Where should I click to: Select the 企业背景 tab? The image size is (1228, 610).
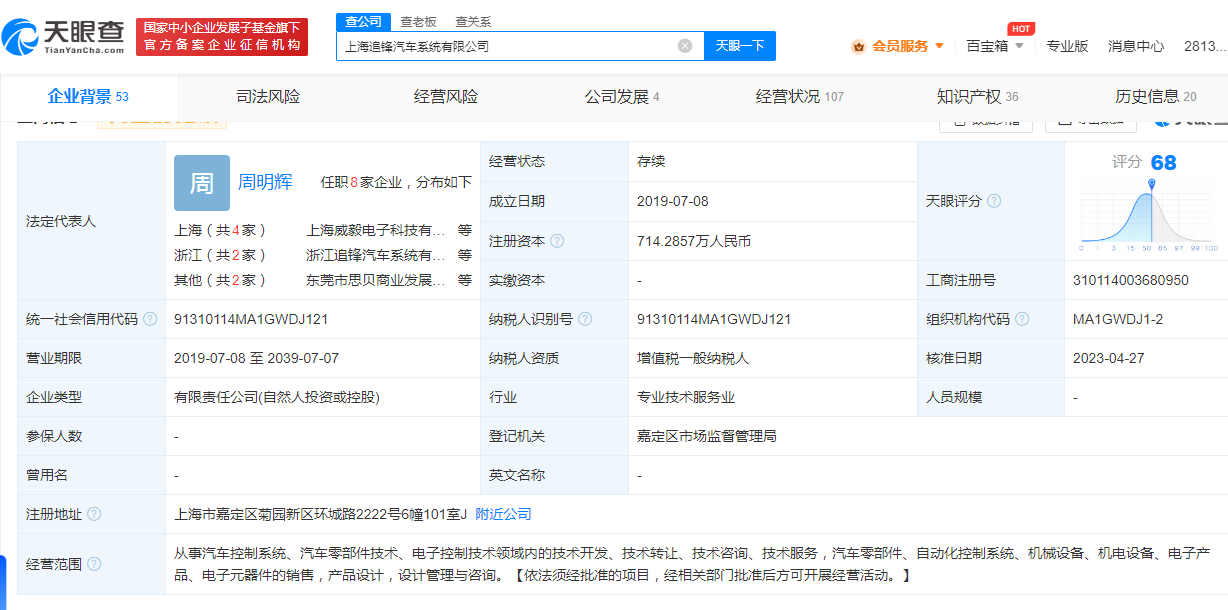click(88, 96)
